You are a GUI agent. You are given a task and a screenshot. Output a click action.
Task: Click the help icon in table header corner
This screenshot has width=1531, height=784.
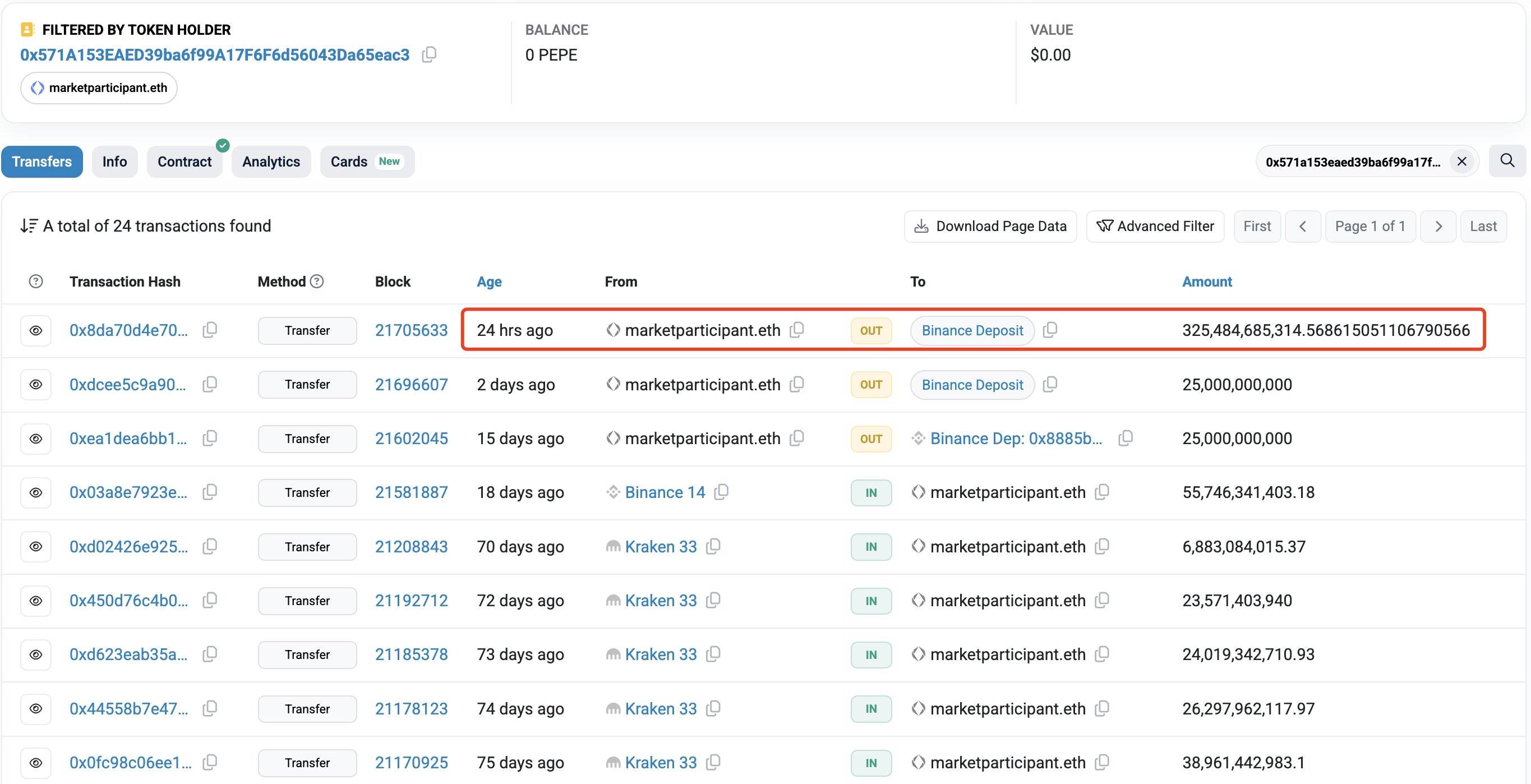[36, 281]
